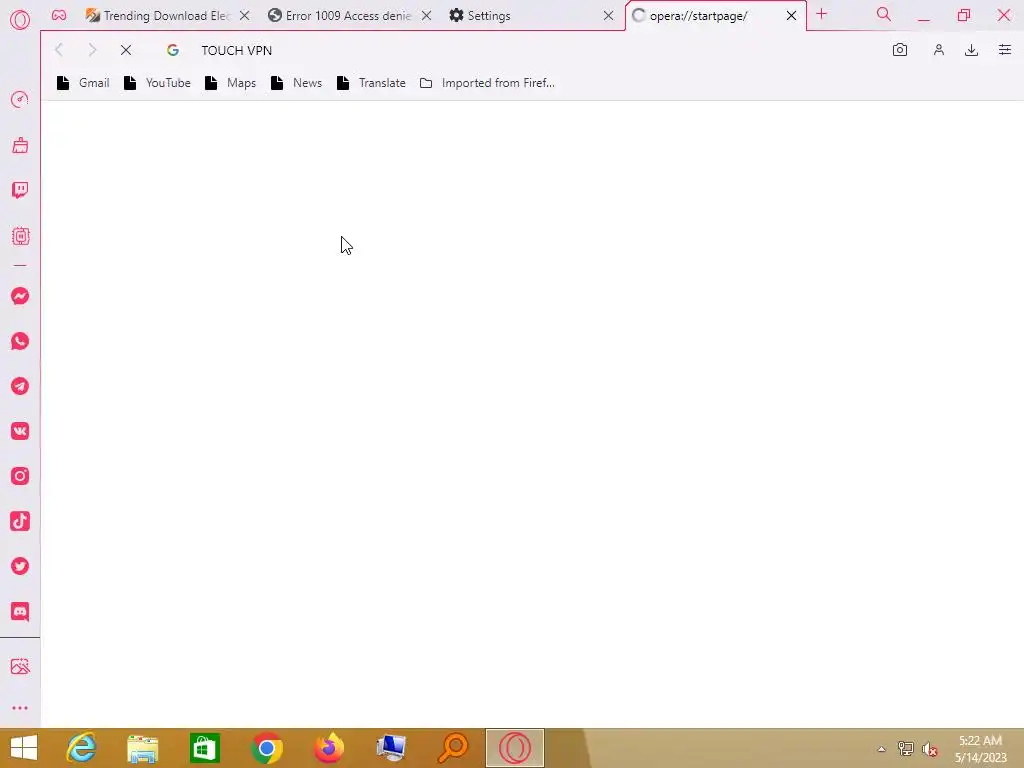Launch Firefox from taskbar
The height and width of the screenshot is (768, 1024).
point(328,748)
